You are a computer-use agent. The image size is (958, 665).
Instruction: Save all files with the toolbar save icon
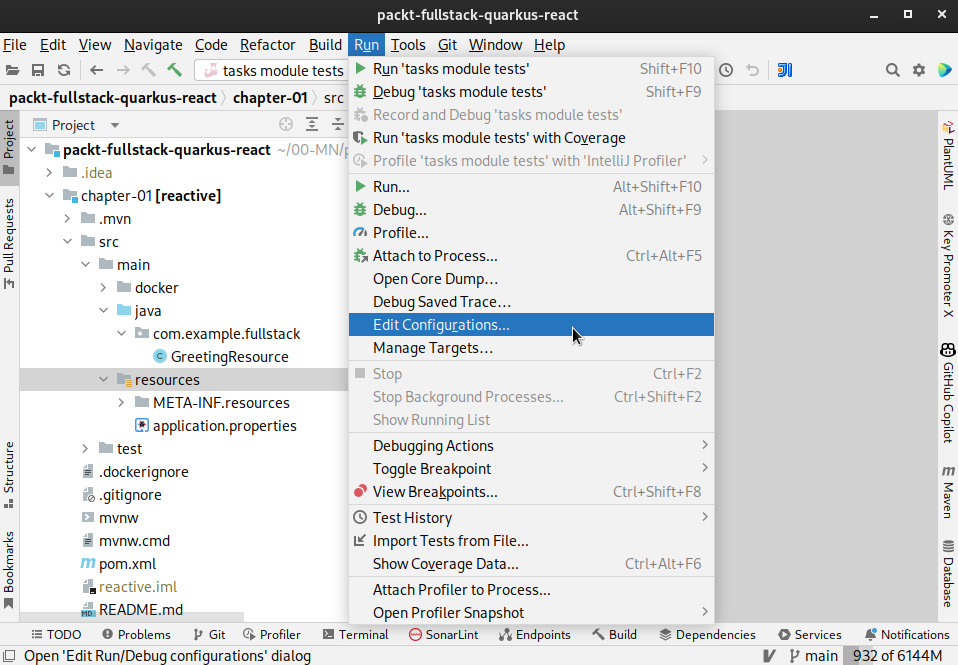(38, 70)
